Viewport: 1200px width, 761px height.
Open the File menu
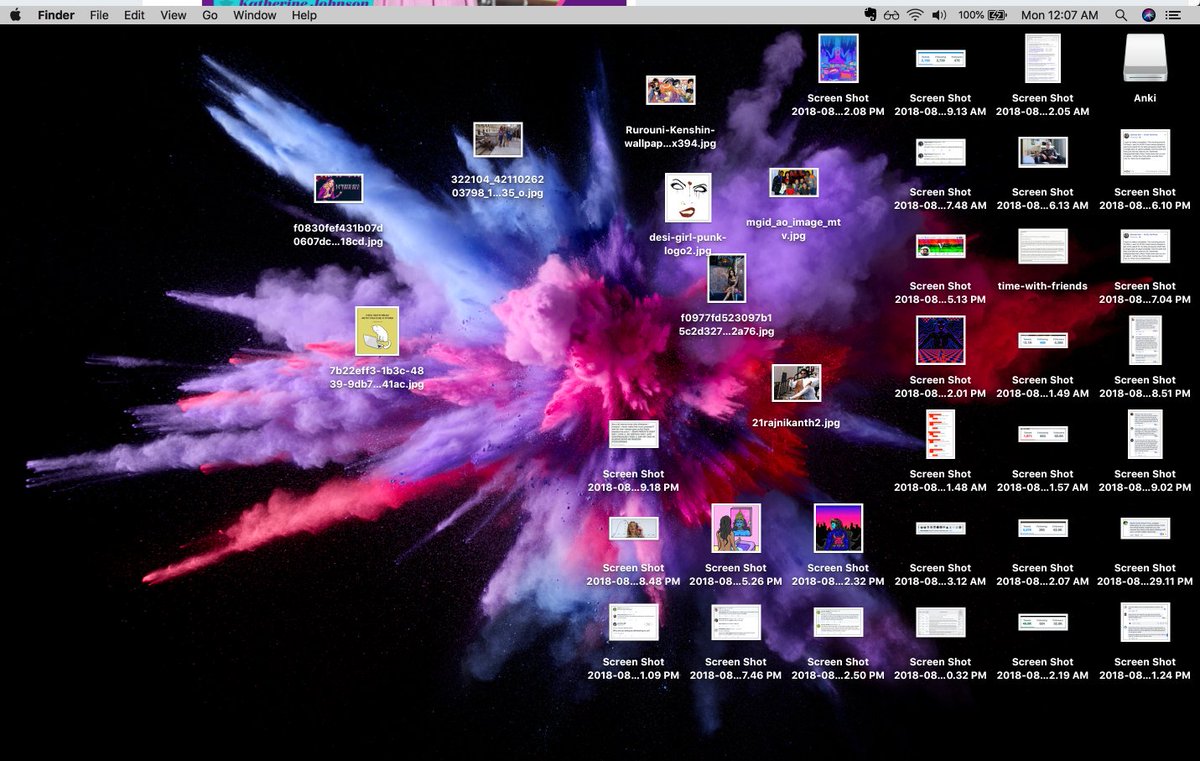pos(99,16)
